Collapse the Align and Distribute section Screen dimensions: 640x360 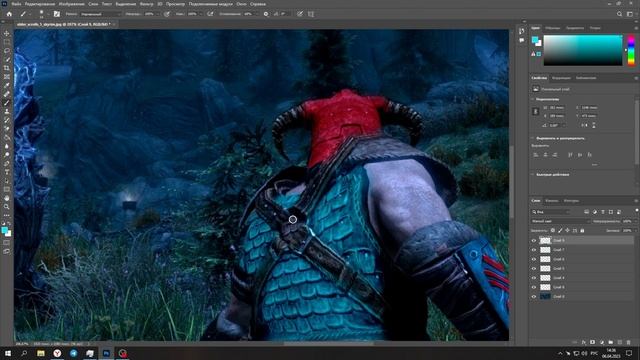532,138
